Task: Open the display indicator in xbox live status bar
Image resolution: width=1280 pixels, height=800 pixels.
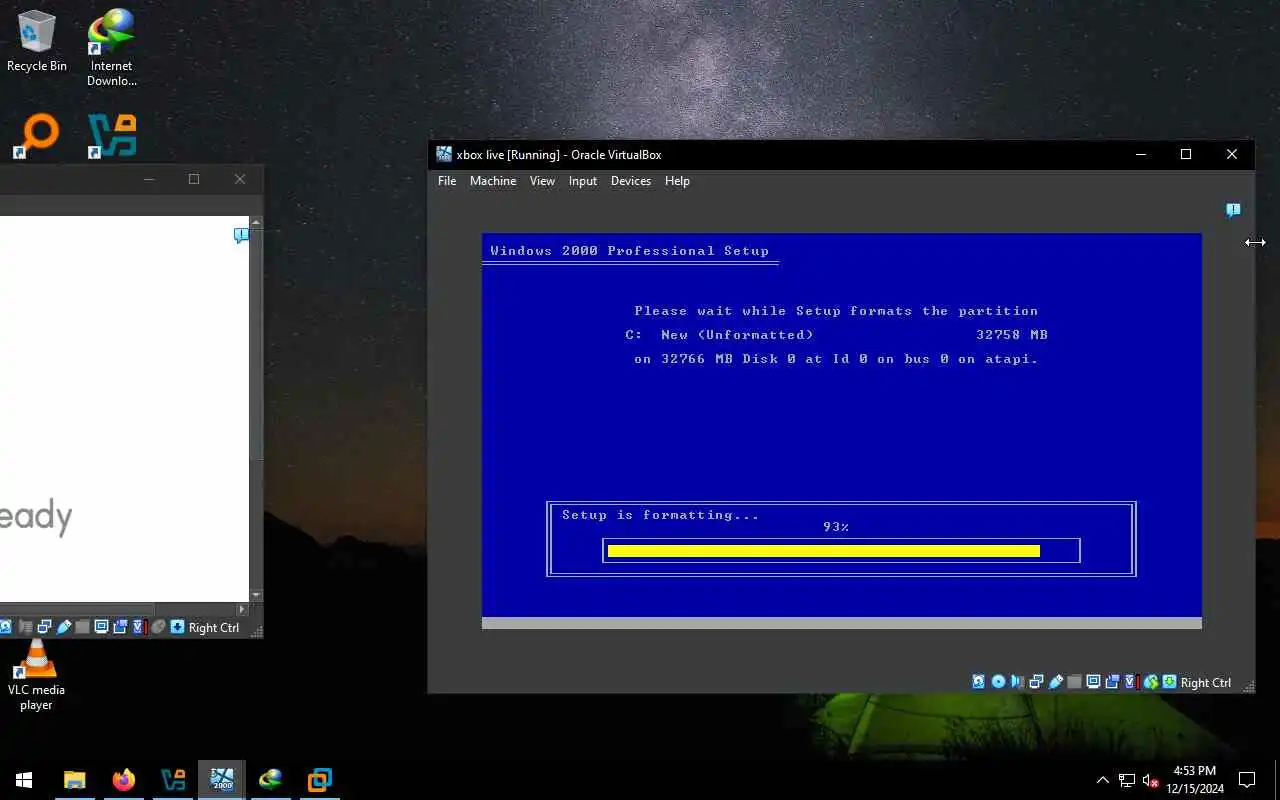Action: [x=1094, y=682]
